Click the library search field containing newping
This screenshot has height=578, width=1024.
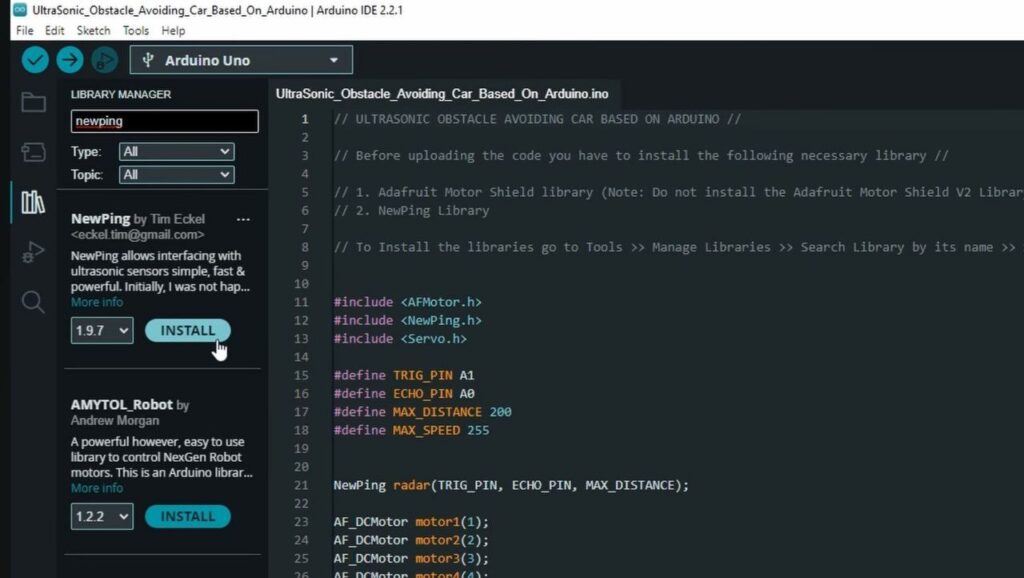click(x=165, y=121)
